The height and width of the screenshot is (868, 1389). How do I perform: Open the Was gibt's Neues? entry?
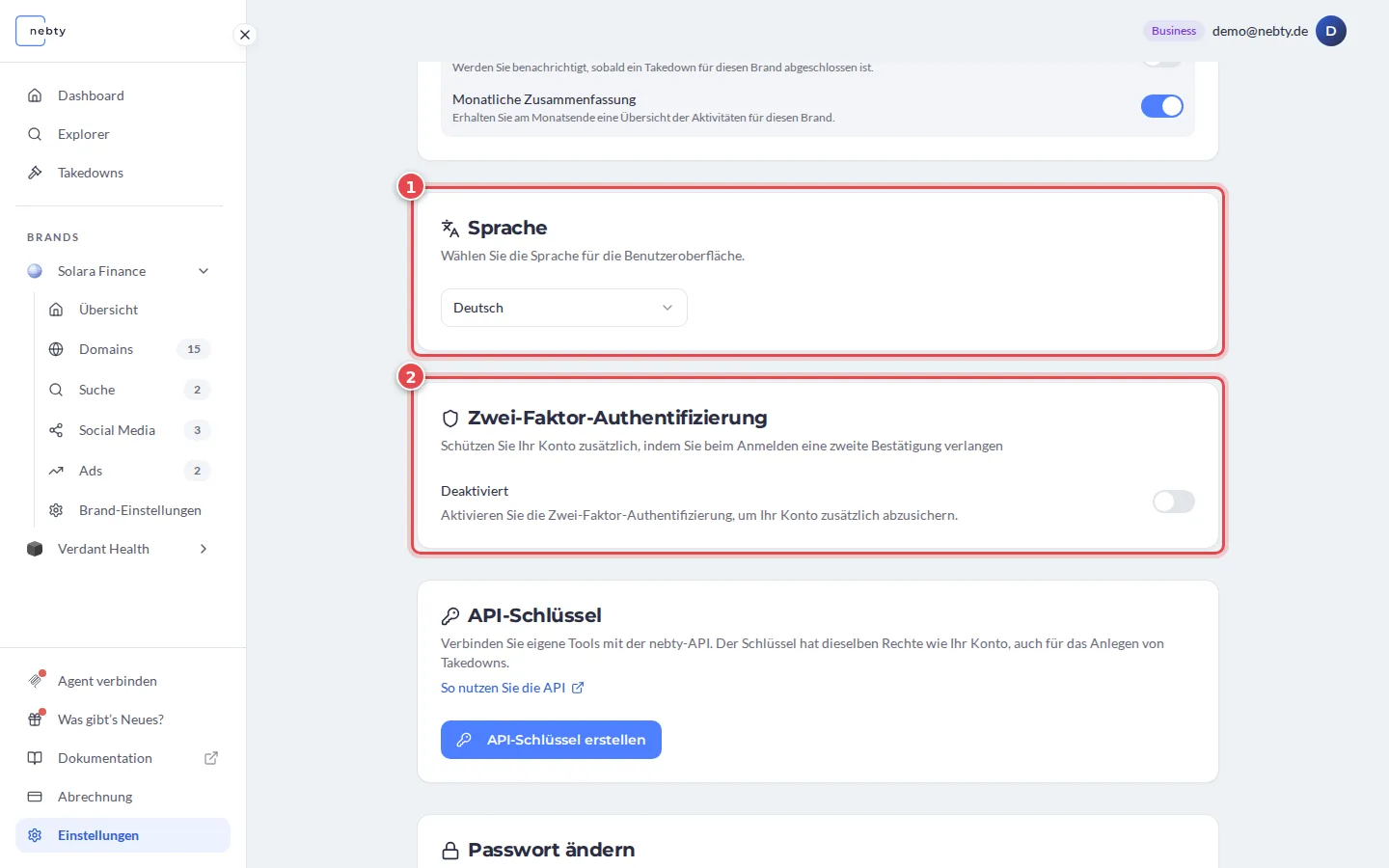(123, 719)
